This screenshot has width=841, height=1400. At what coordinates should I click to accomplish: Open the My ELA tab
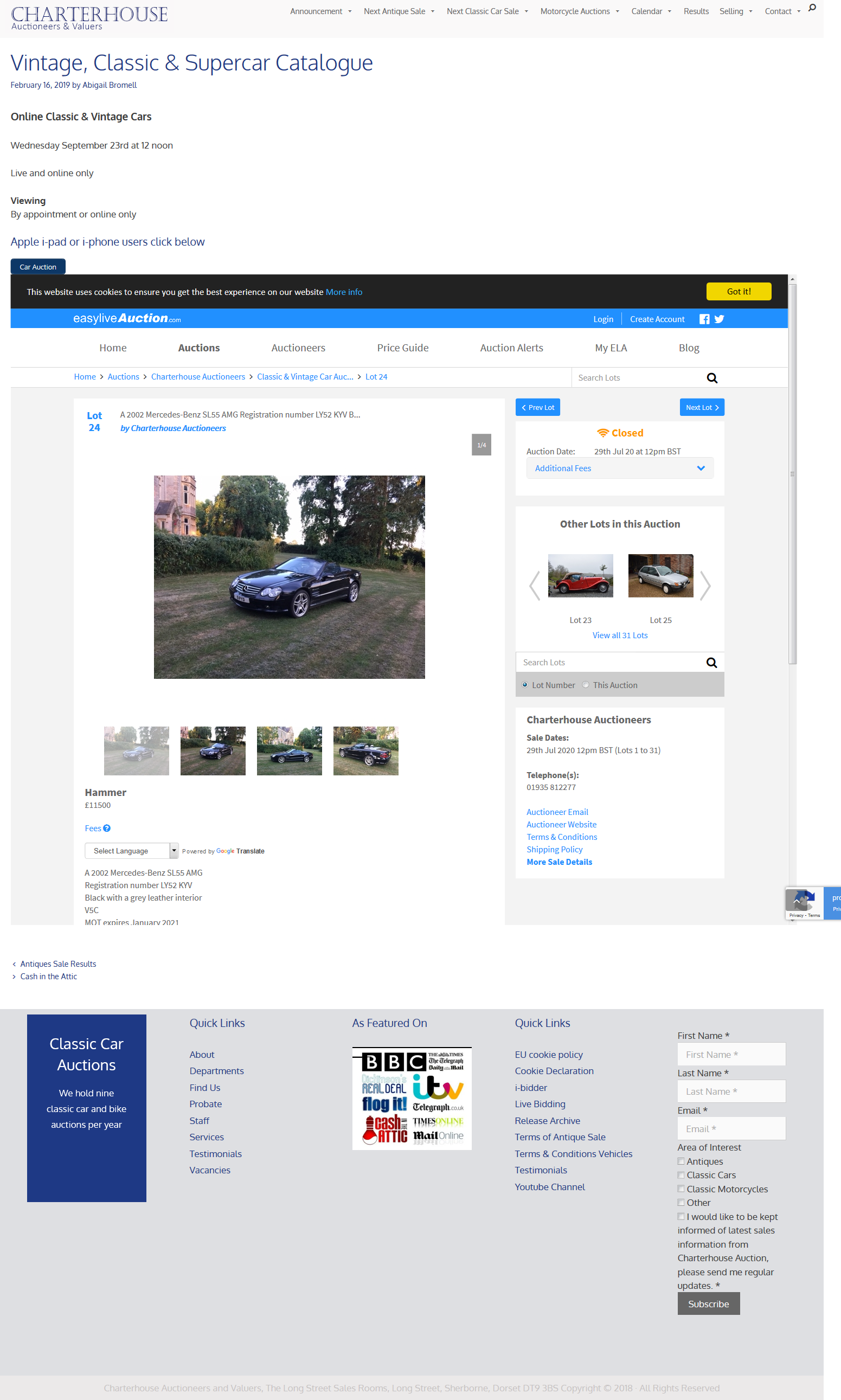pyautogui.click(x=611, y=348)
